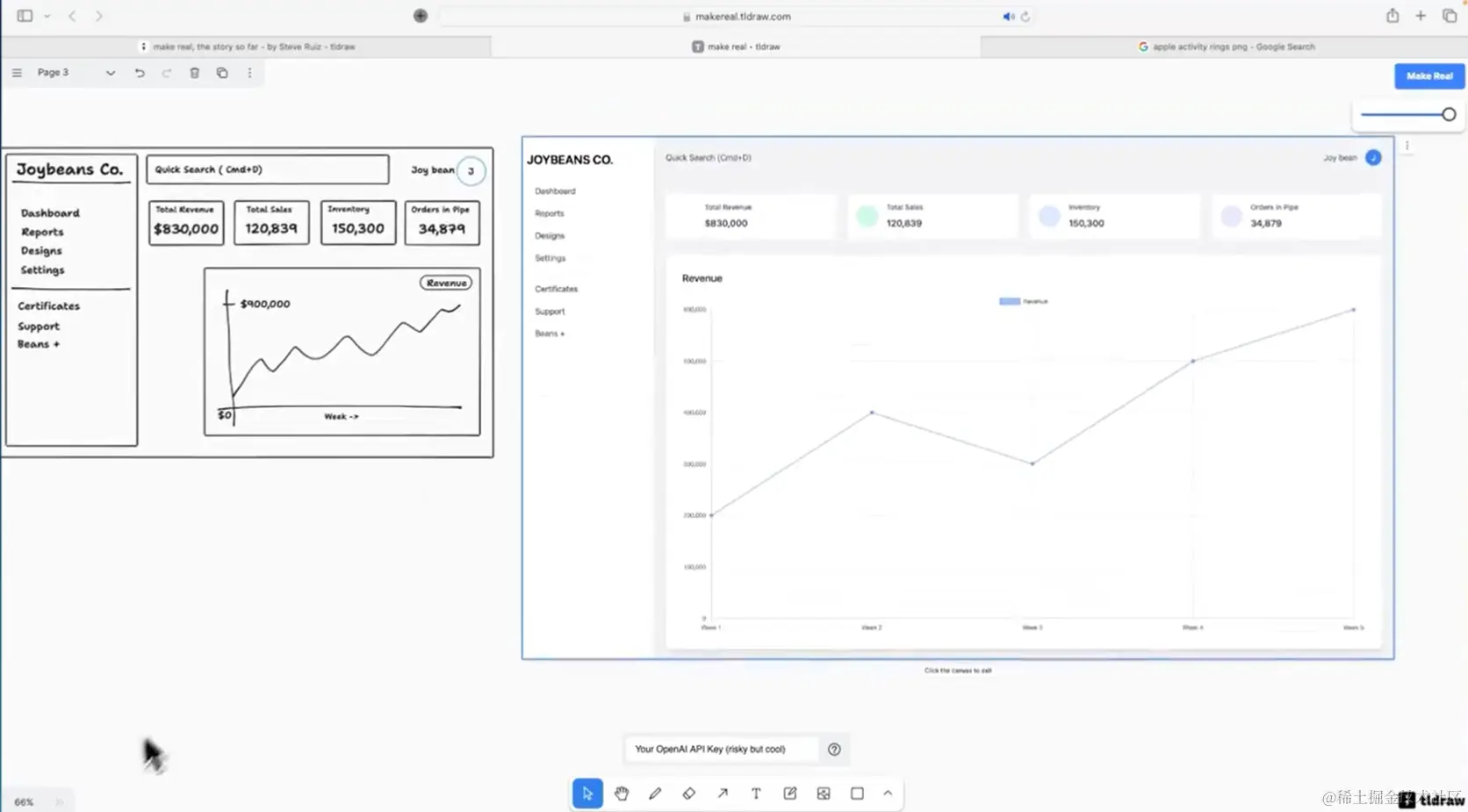This screenshot has height=812, width=1468.
Task: Focus Quick Search (Cmd+D) in generated preview
Action: pos(709,158)
